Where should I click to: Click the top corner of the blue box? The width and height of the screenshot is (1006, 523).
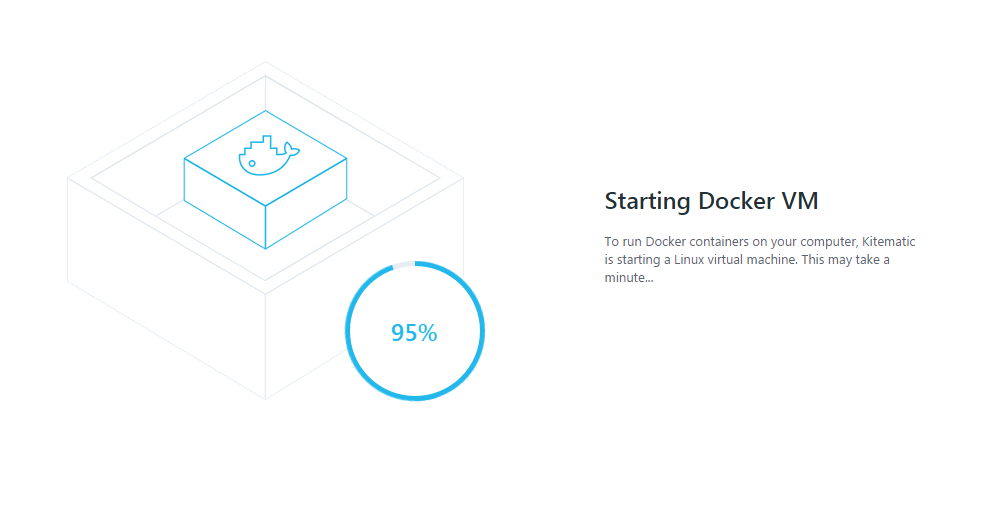pos(265,112)
